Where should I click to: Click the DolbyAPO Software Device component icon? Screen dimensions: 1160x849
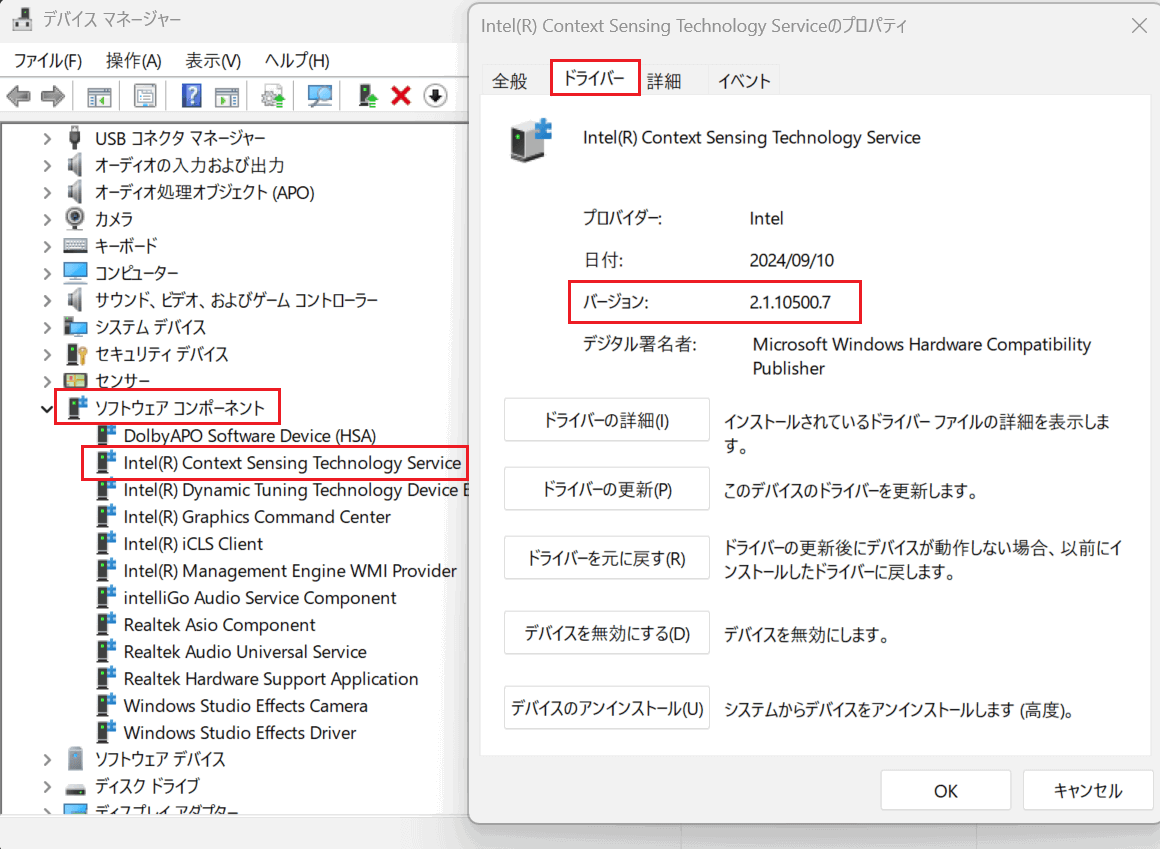click(107, 436)
